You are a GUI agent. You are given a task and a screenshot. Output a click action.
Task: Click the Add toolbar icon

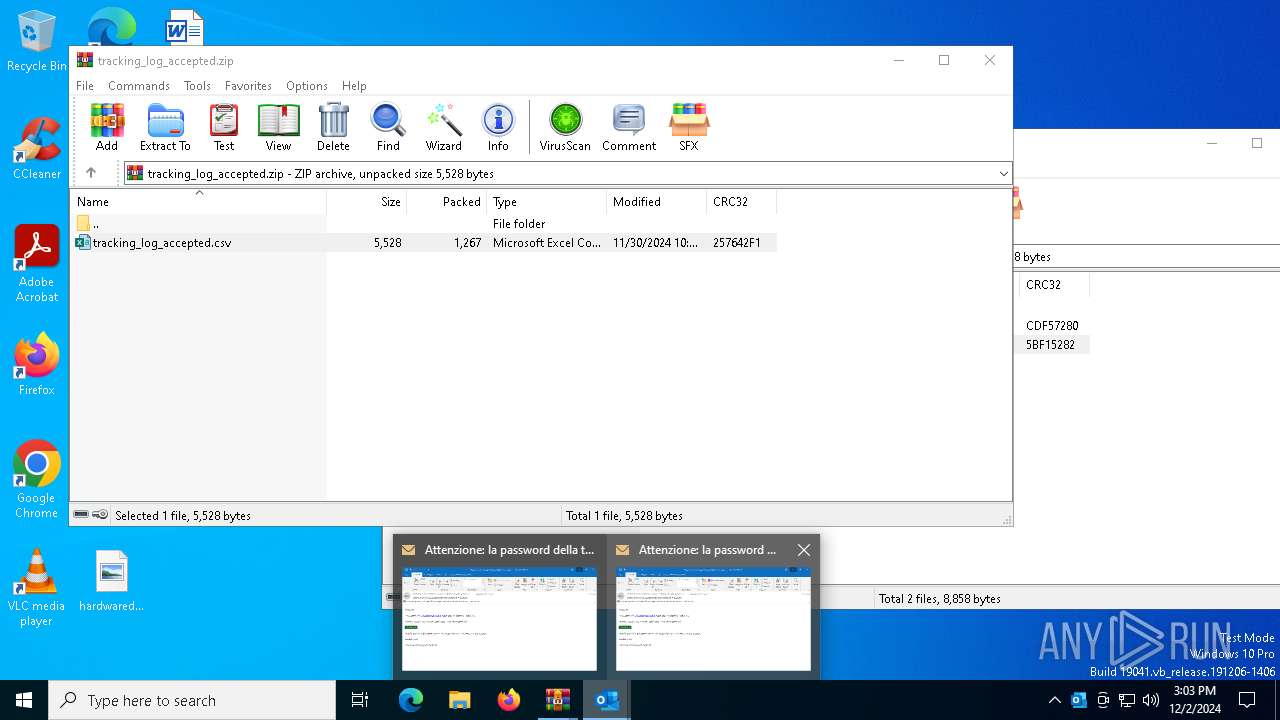pos(107,127)
